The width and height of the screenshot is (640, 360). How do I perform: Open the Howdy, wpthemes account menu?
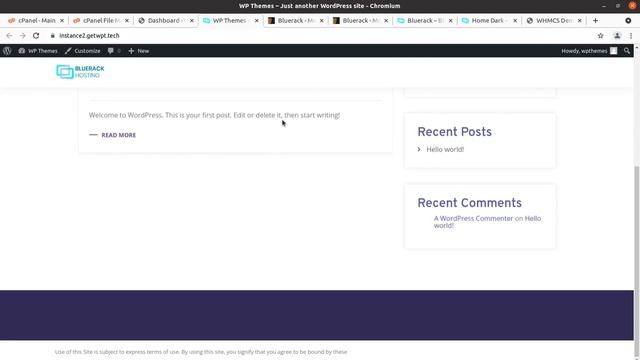click(x=589, y=51)
